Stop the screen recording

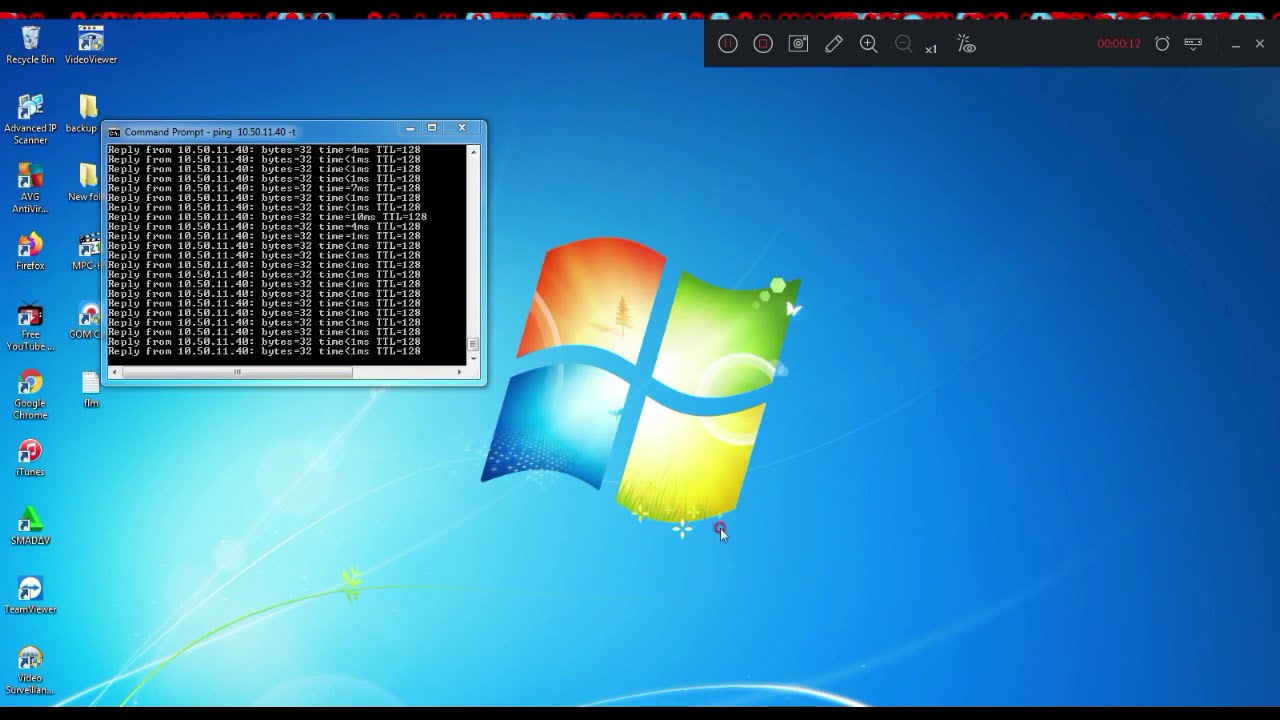[x=763, y=44]
